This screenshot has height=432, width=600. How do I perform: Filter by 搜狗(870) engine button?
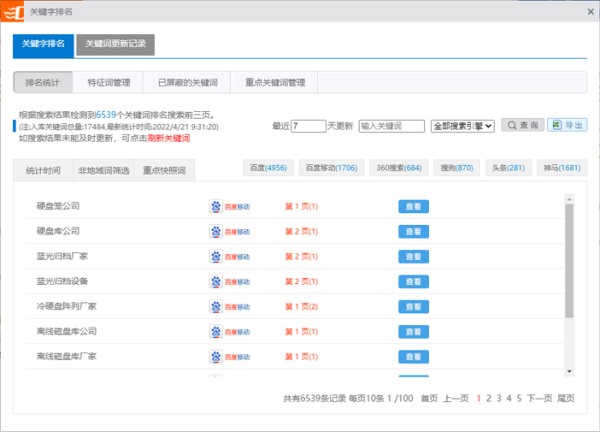[457, 168]
